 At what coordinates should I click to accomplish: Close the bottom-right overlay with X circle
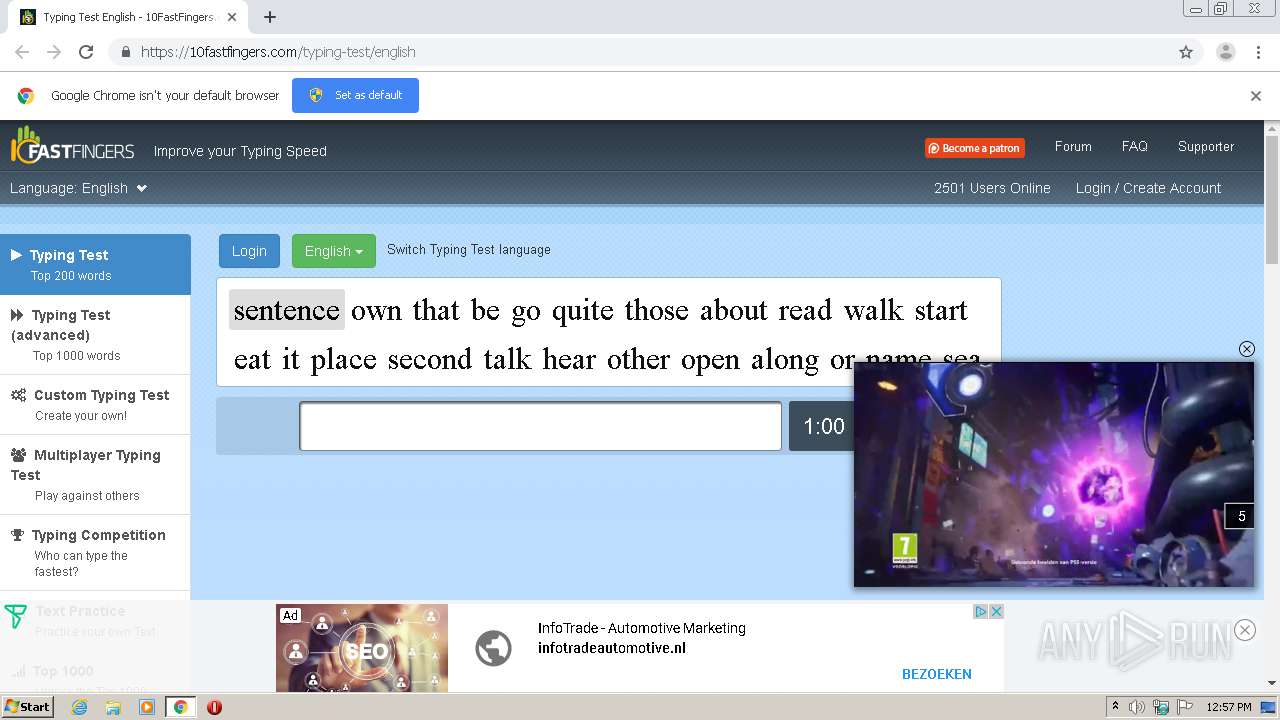pyautogui.click(x=1245, y=630)
